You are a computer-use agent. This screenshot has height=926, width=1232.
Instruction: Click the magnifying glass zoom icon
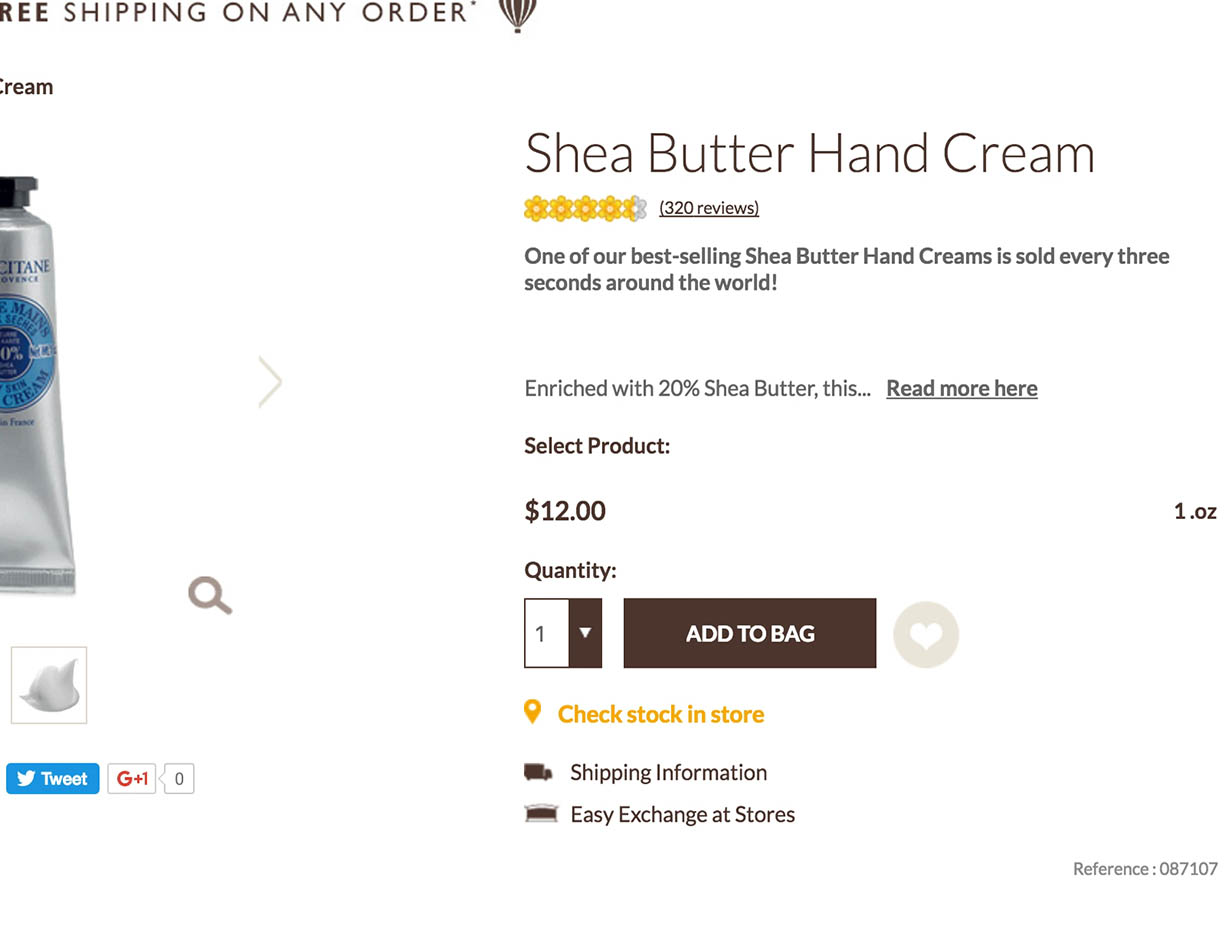pos(210,595)
